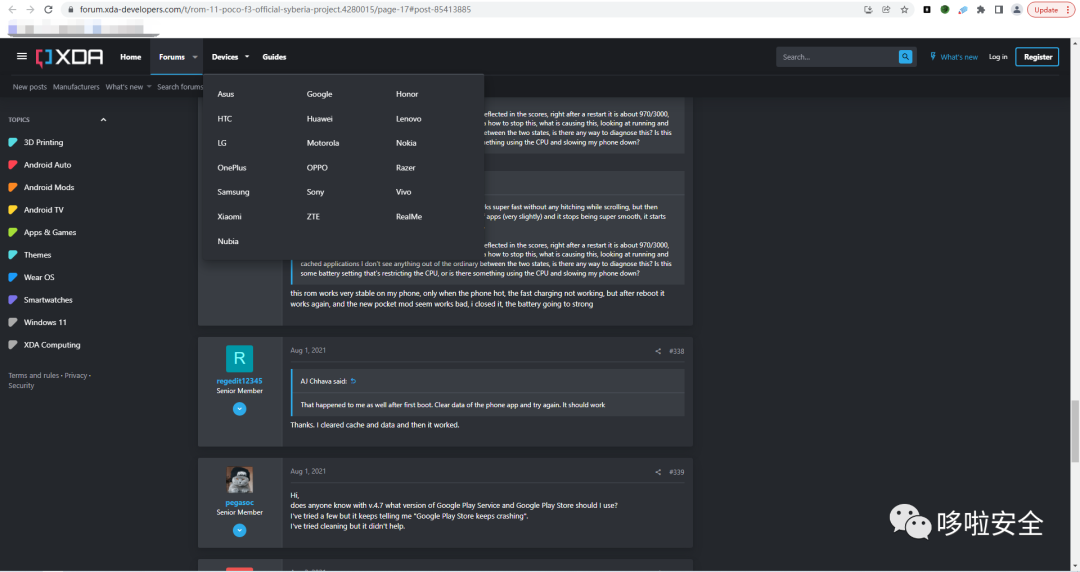Select Samsung in the Devices menu
Image resolution: width=1080 pixels, height=572 pixels.
click(x=233, y=192)
